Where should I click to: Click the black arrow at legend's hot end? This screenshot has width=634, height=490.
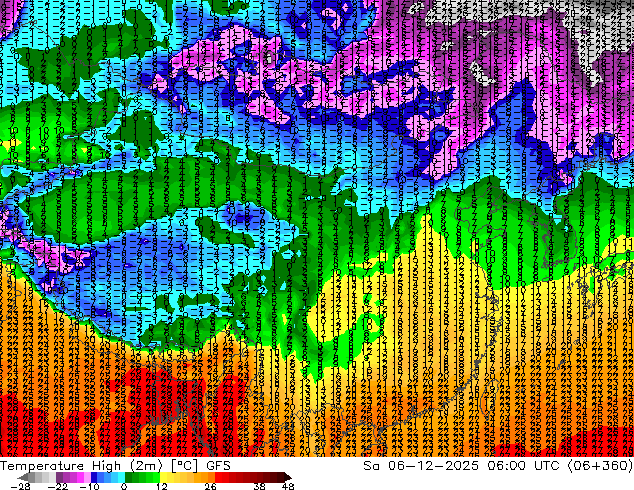click(288, 477)
